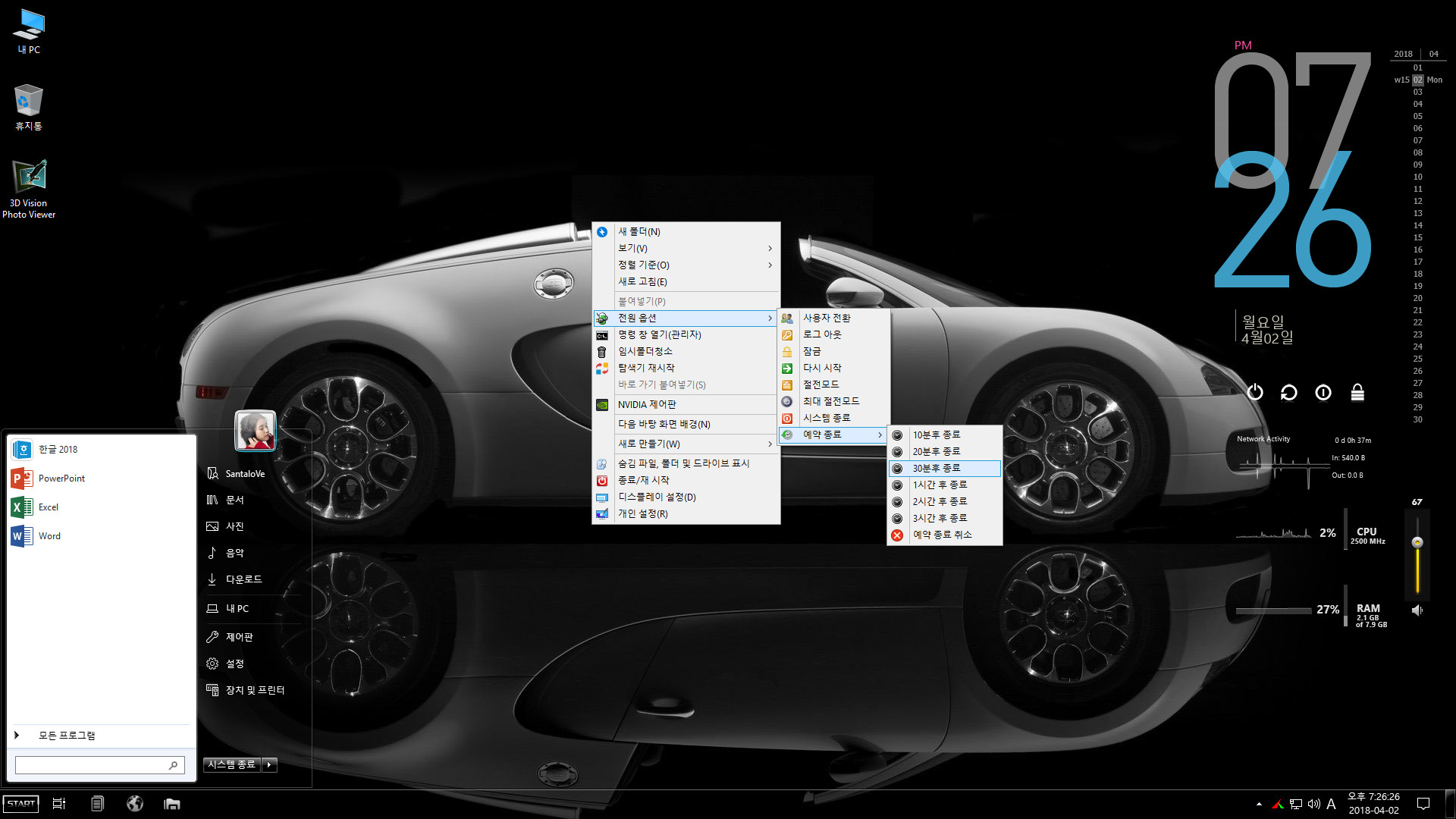Open Task View on taskbar
Screen dimensions: 1456x819
click(x=59, y=804)
